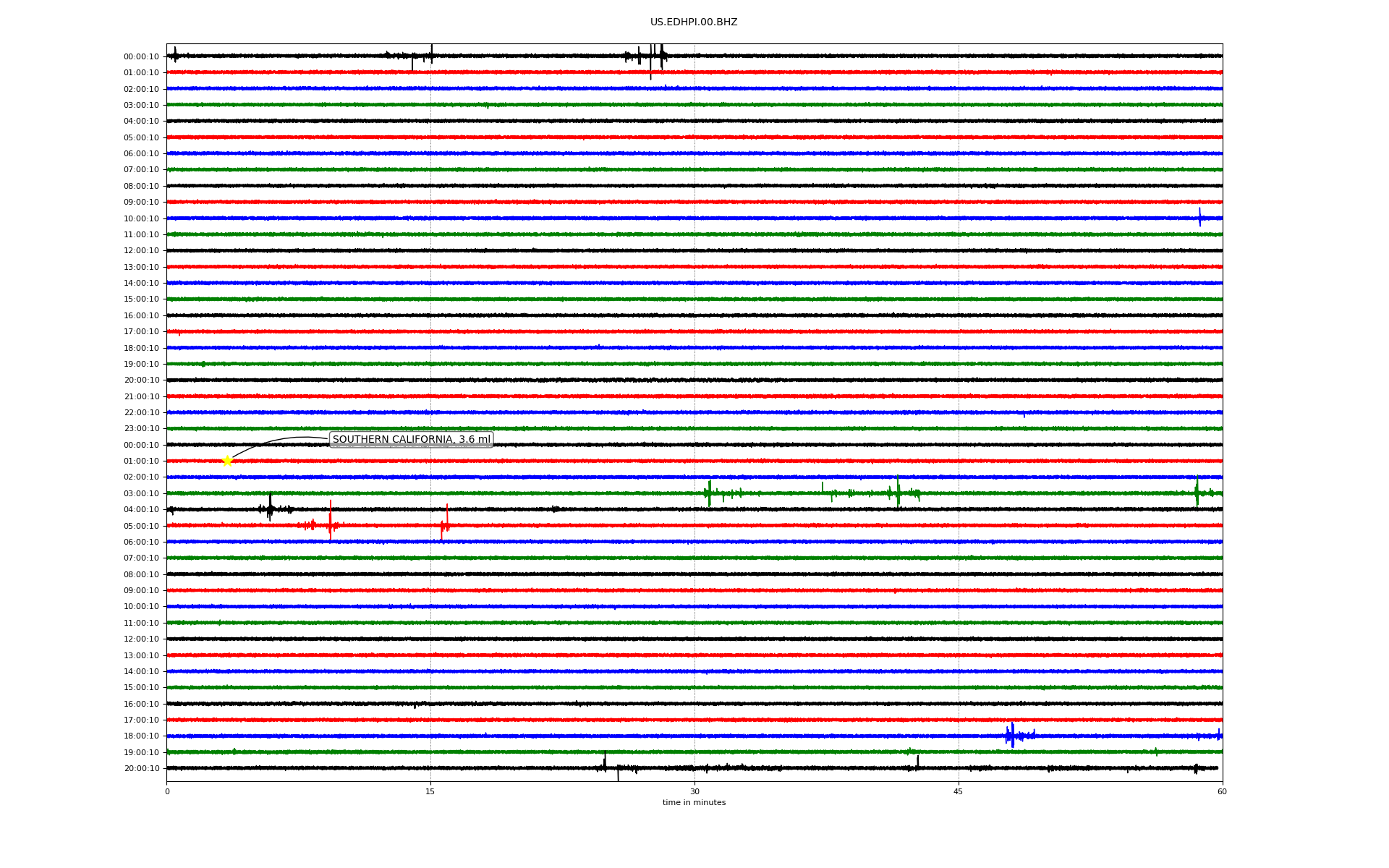This screenshot has width=1389, height=868.
Task: Click the 23:00:10 row label
Action: tap(141, 428)
